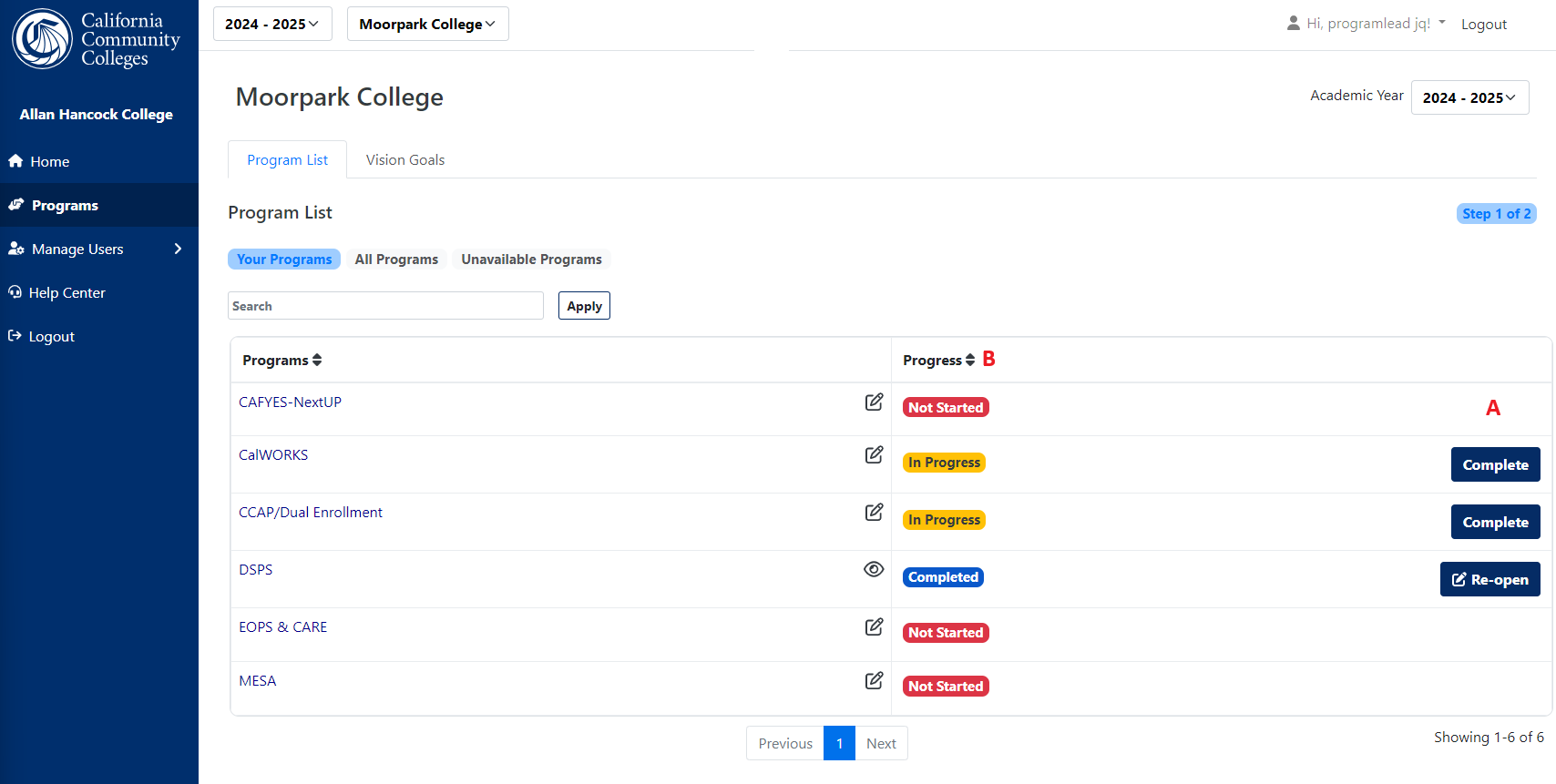Re-open the DSPS program
This screenshot has height=784, width=1556.
[x=1489, y=579]
